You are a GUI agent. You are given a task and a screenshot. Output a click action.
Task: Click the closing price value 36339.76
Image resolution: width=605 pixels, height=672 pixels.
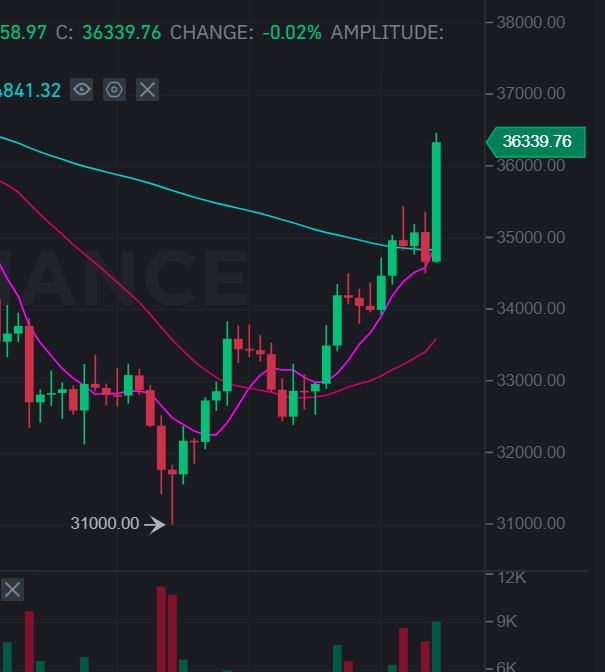pos(121,32)
